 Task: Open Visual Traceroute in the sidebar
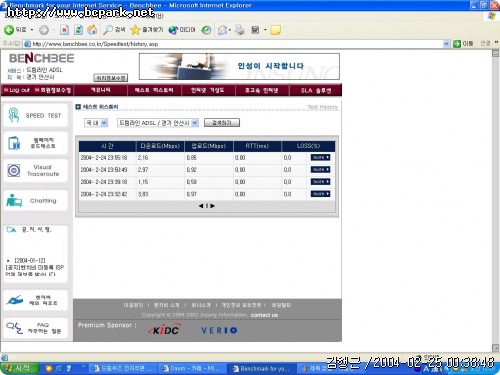click(x=35, y=170)
